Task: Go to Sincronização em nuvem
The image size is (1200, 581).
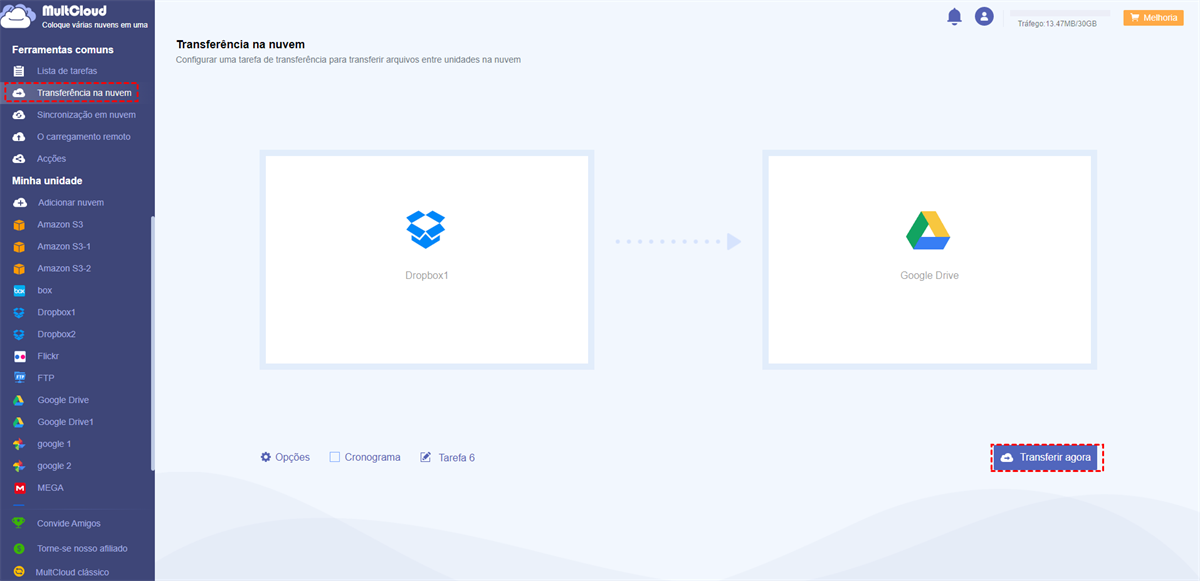Action: [x=86, y=115]
